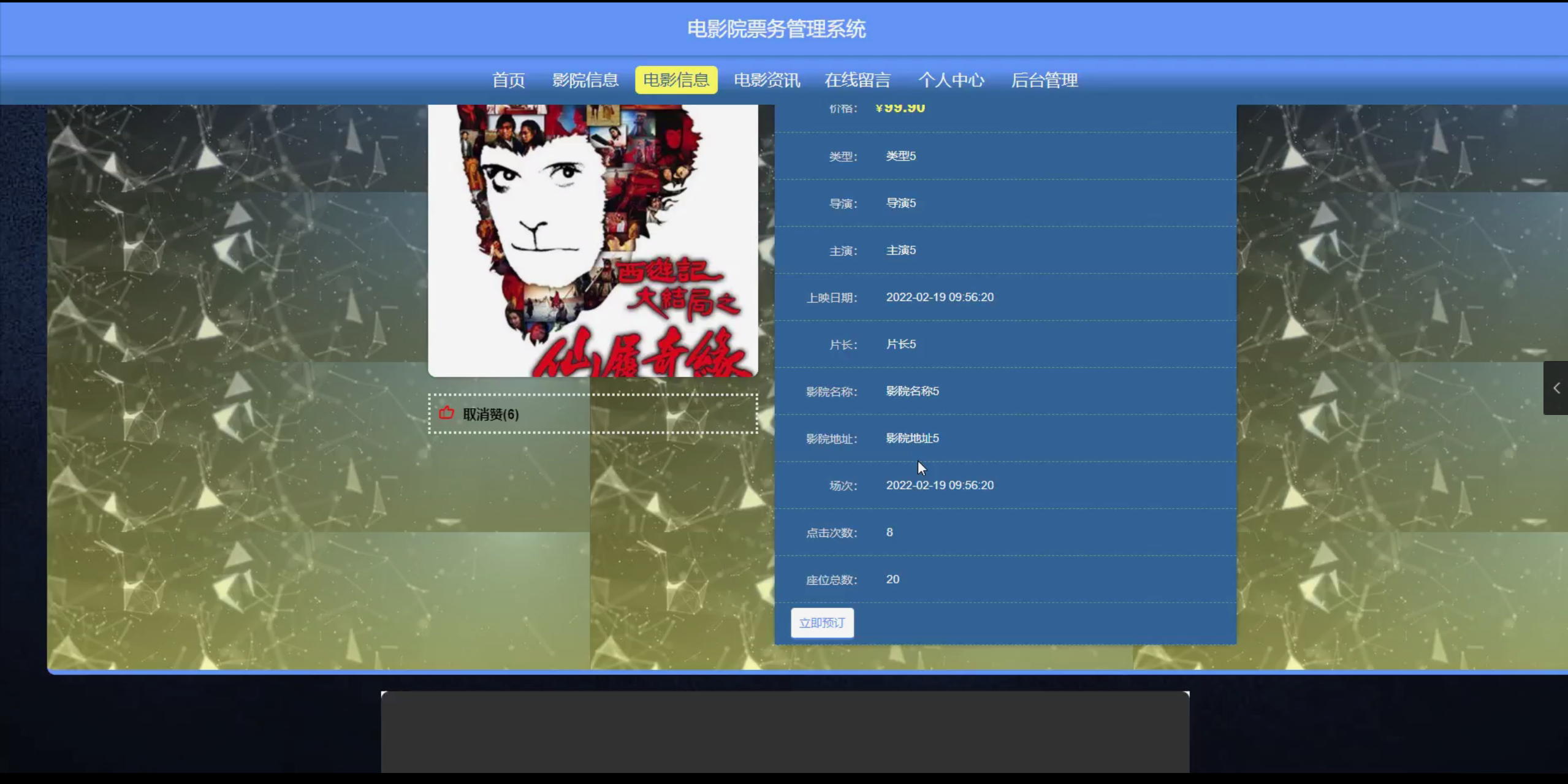
Task: Go to the 首页 nav tab
Action: point(508,80)
